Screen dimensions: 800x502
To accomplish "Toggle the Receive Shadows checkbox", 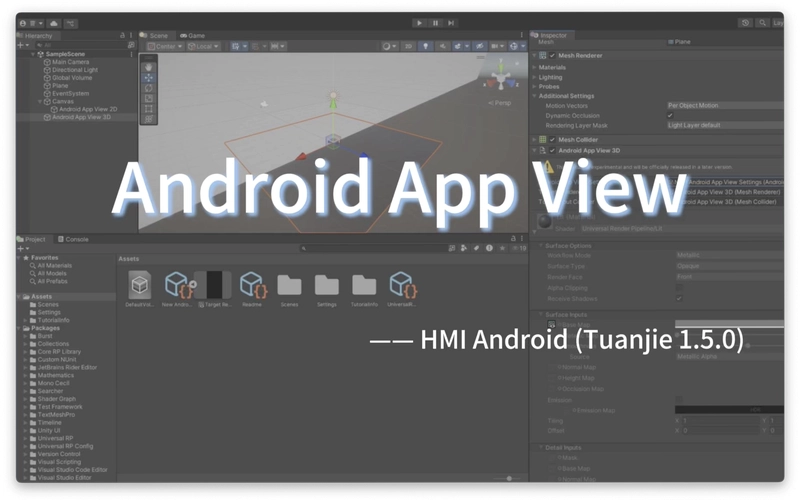I will pyautogui.click(x=679, y=298).
